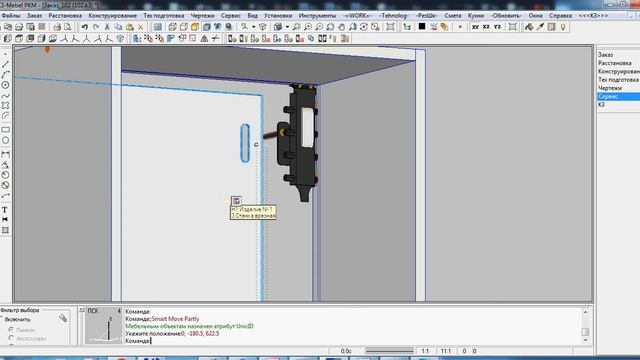Select the Rectangle tool in left toolbar
This screenshot has height=360, width=640.
[x=5, y=130]
